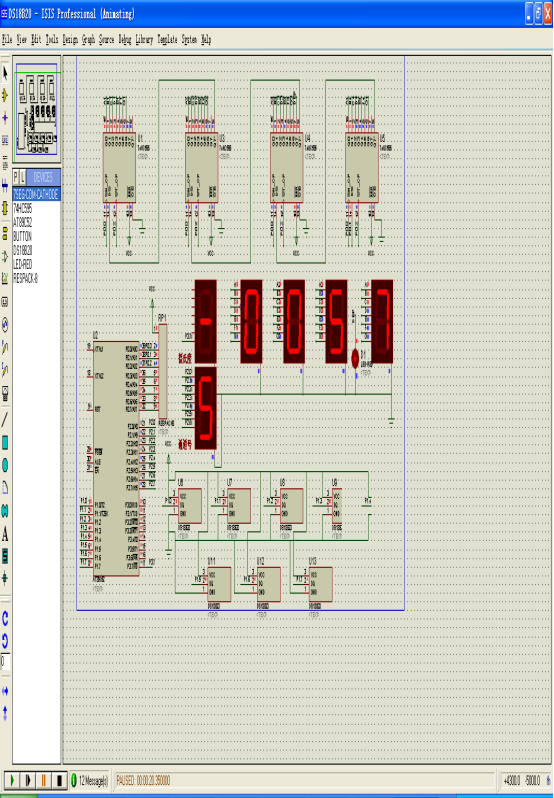Select the 2D line drawing tool

(5, 419)
